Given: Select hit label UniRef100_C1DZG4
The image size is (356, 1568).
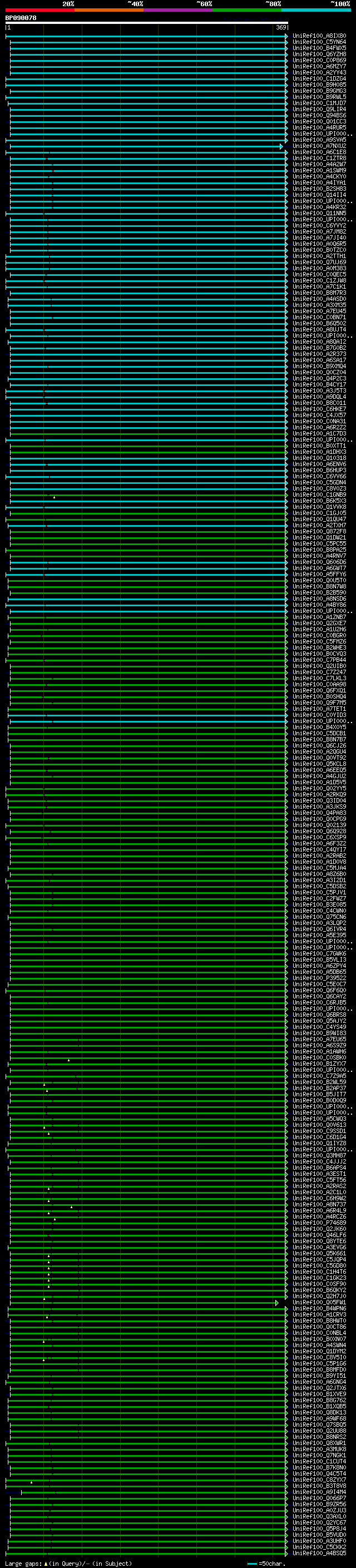Looking at the screenshot, I should coord(319,78).
